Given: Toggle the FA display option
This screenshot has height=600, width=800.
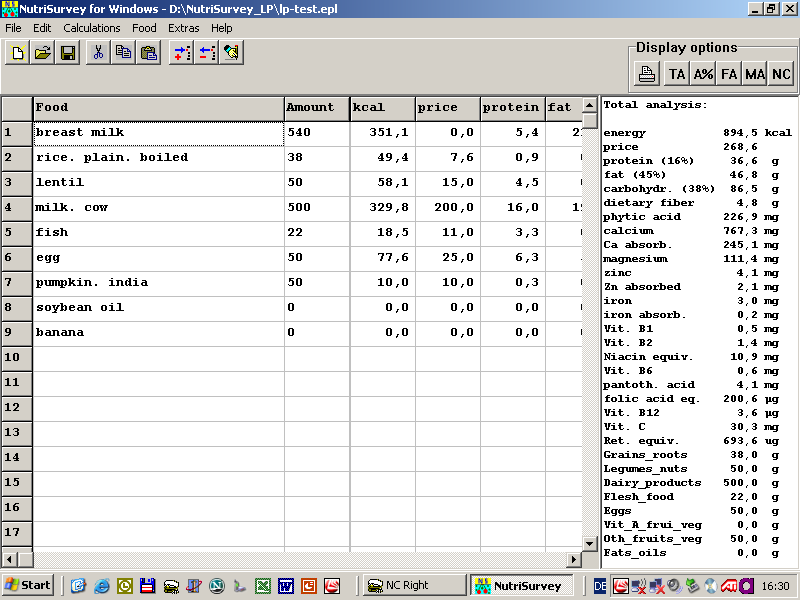Looking at the screenshot, I should click(x=729, y=74).
